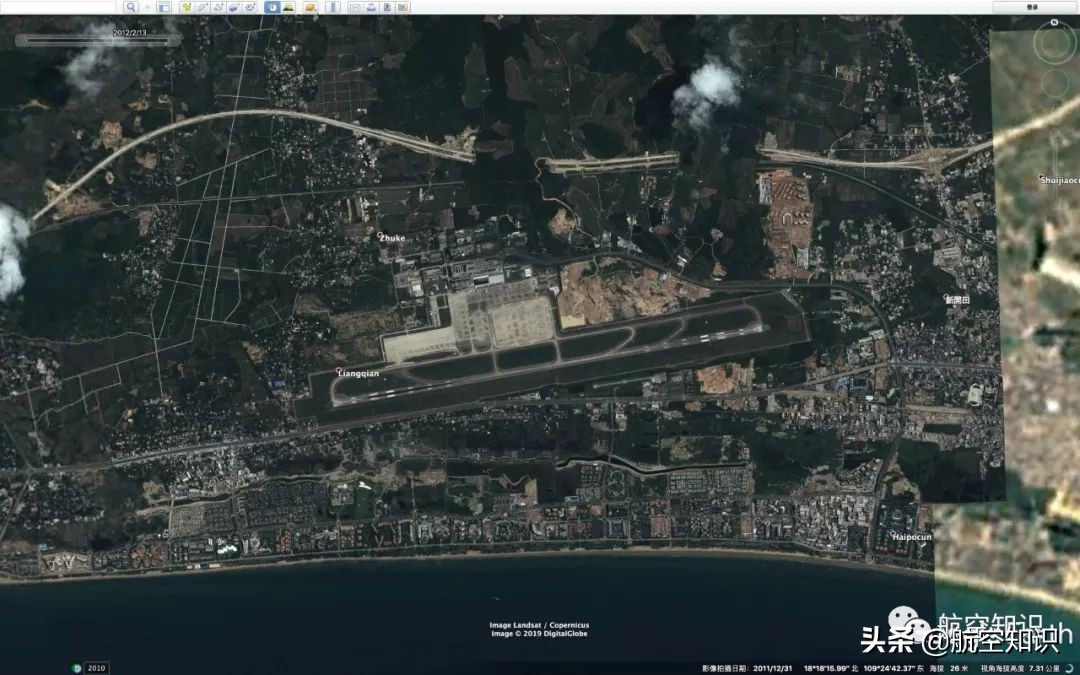Click the Liangqian place marker
Viewport: 1080px width, 675px height.
339,372
